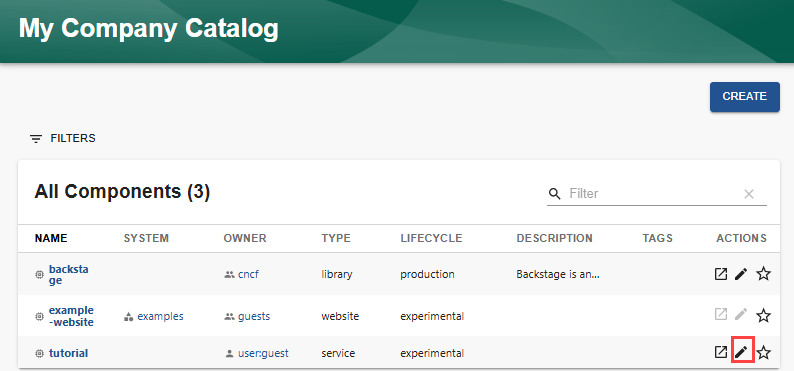Viewport: 794px width, 371px height.
Task: Click the magnifier search icon in filter box
Action: pos(555,194)
